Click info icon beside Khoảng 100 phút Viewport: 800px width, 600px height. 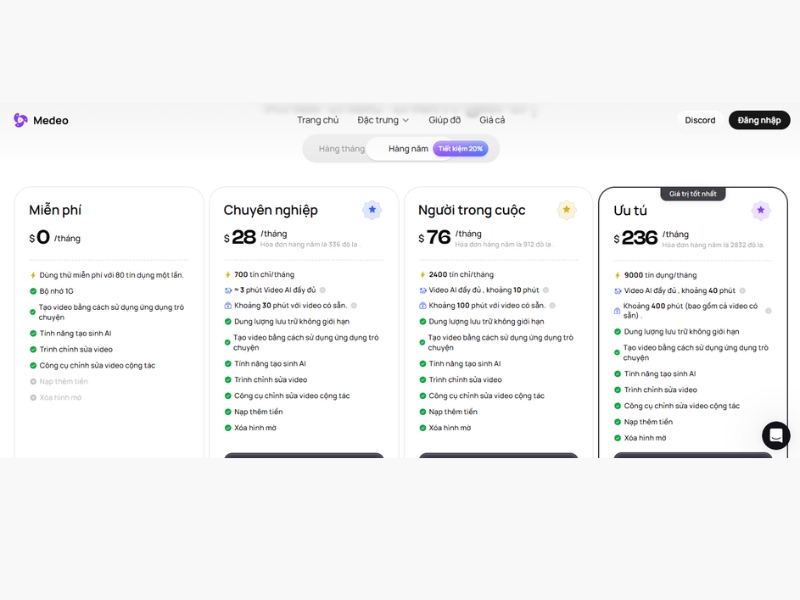[x=550, y=305]
